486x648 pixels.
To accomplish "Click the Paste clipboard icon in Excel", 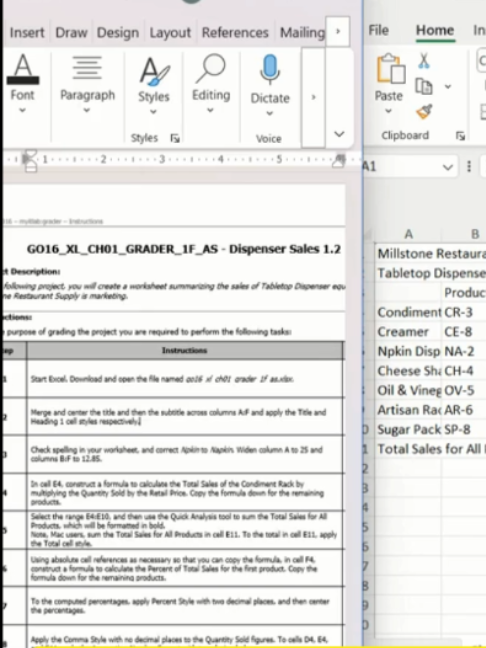I will pos(390,69).
